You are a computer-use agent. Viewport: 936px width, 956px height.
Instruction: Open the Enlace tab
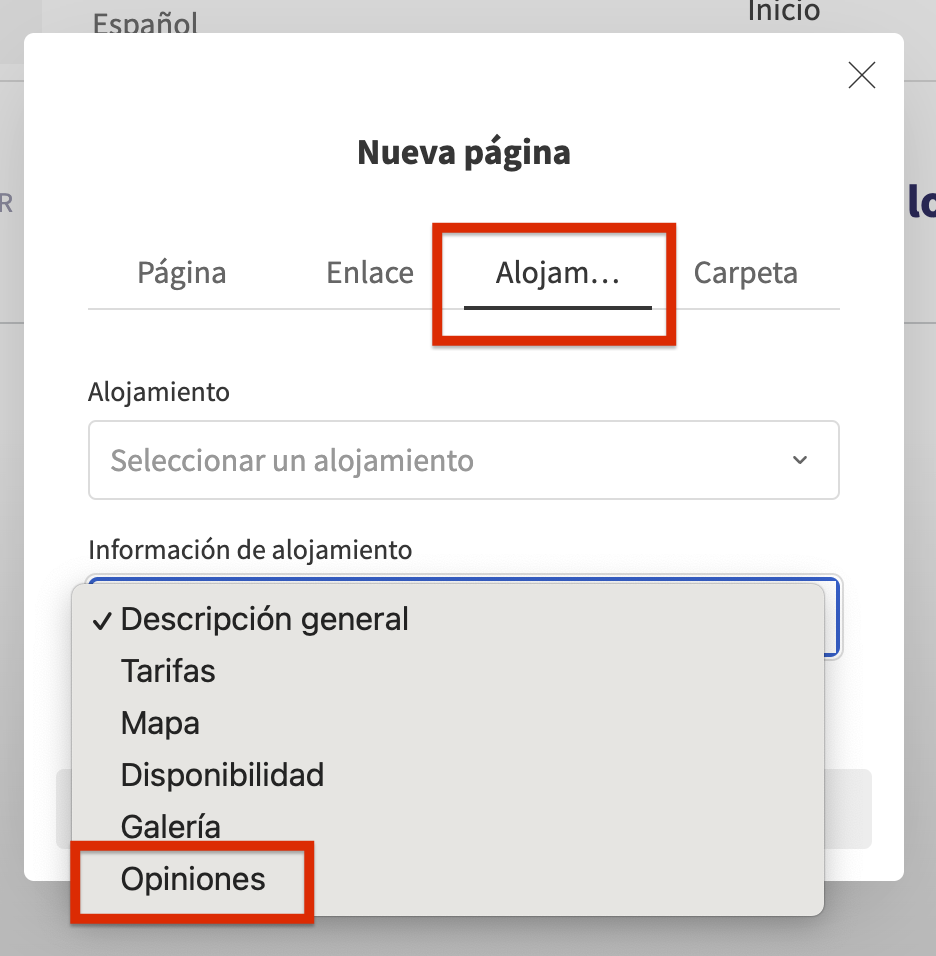click(370, 273)
